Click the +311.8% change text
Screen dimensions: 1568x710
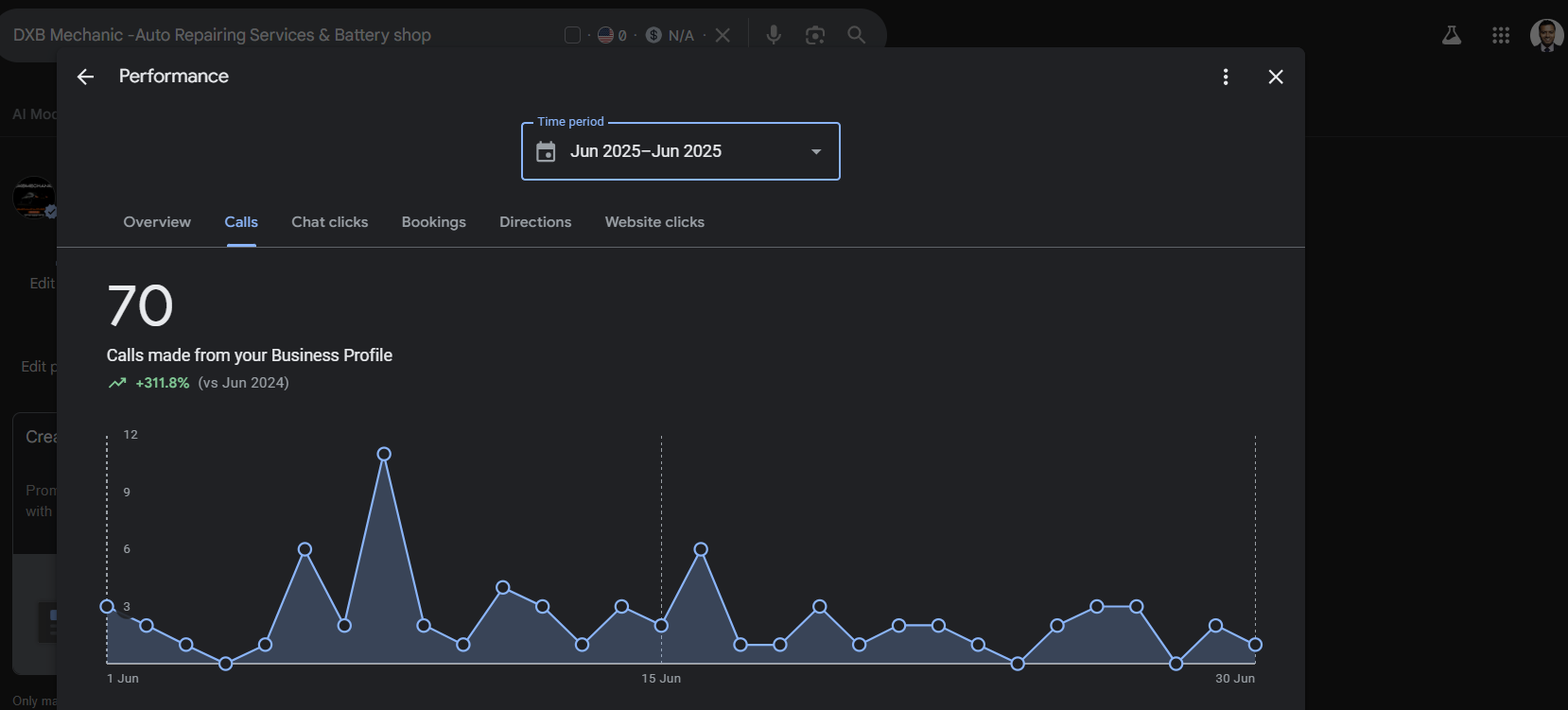click(163, 383)
